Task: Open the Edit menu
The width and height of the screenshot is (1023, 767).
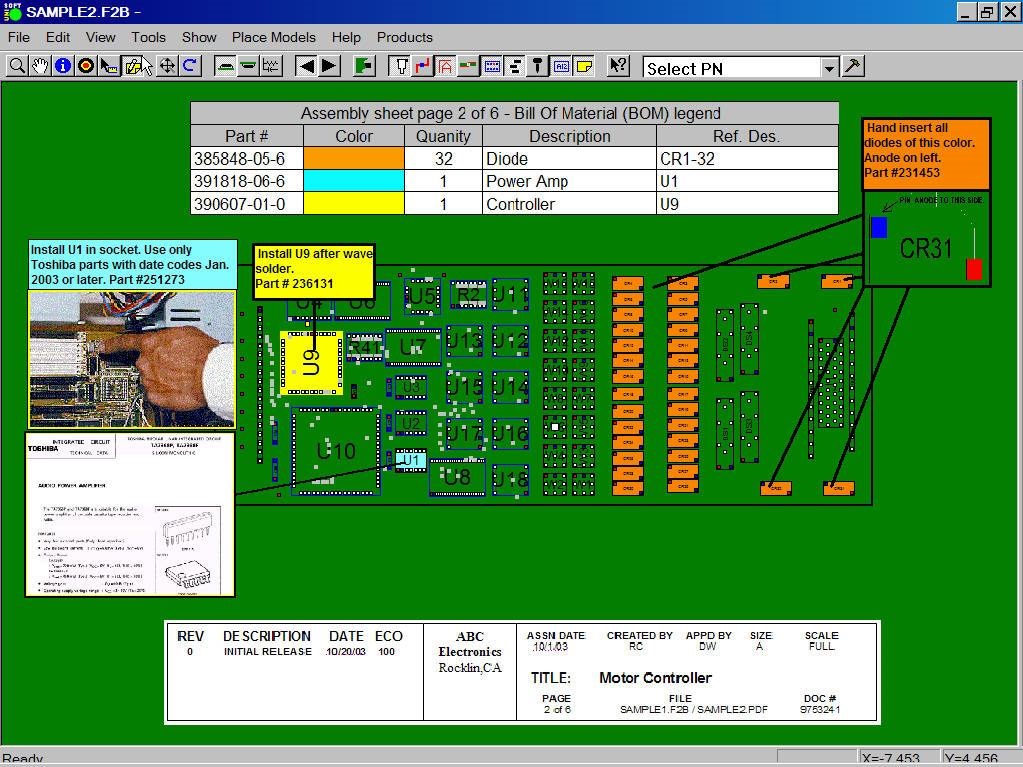Action: (57, 37)
